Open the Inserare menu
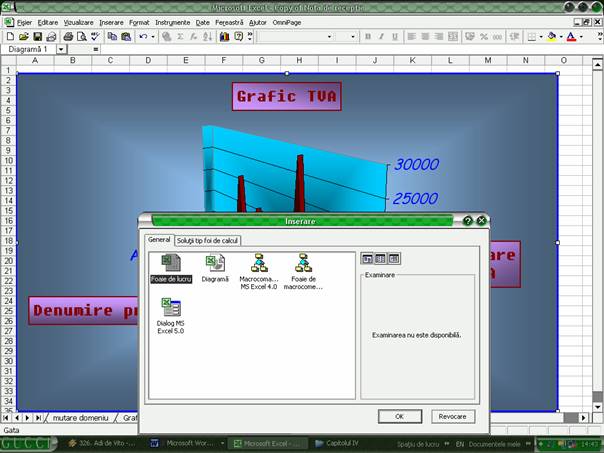The height and width of the screenshot is (453, 604). (x=111, y=23)
